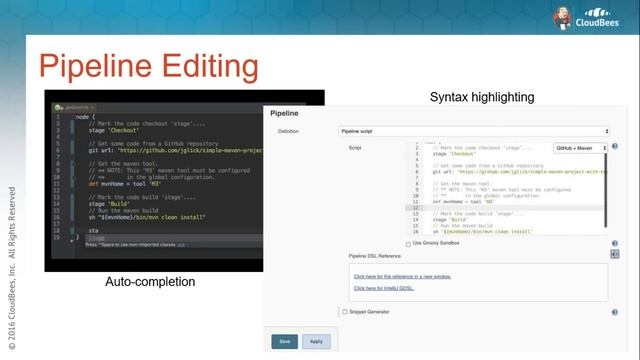Viewport: 640px width, 360px height.
Task: Click the 'Pipeline' section heading
Action: point(284,113)
